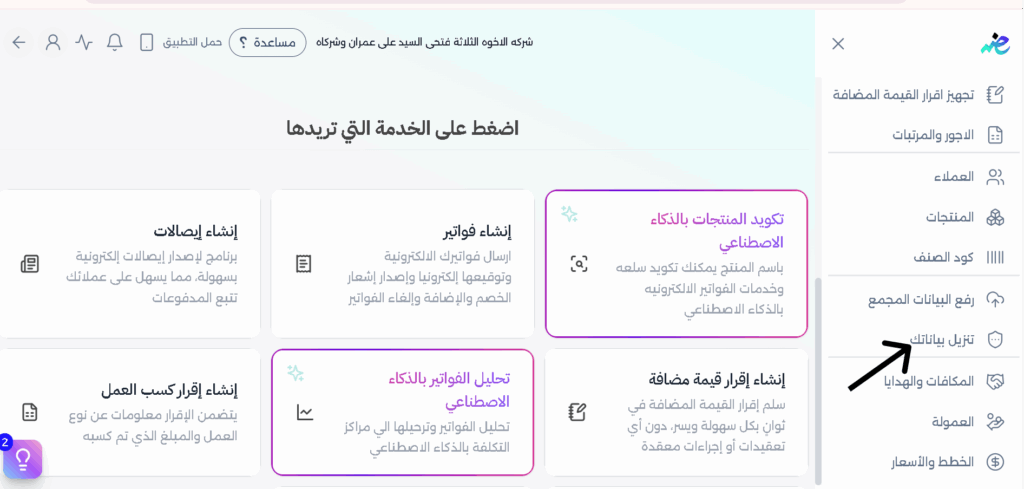Viewport: 1024px width, 489px height.
Task: Click the app logo in the sidebar
Action: click(994, 44)
